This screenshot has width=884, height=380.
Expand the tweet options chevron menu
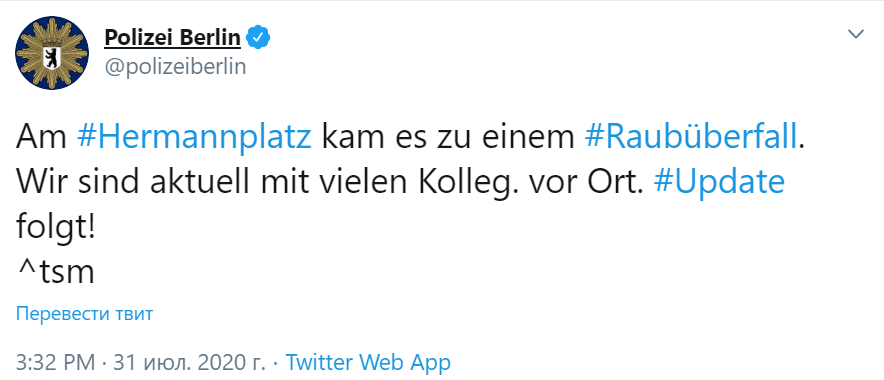(856, 34)
